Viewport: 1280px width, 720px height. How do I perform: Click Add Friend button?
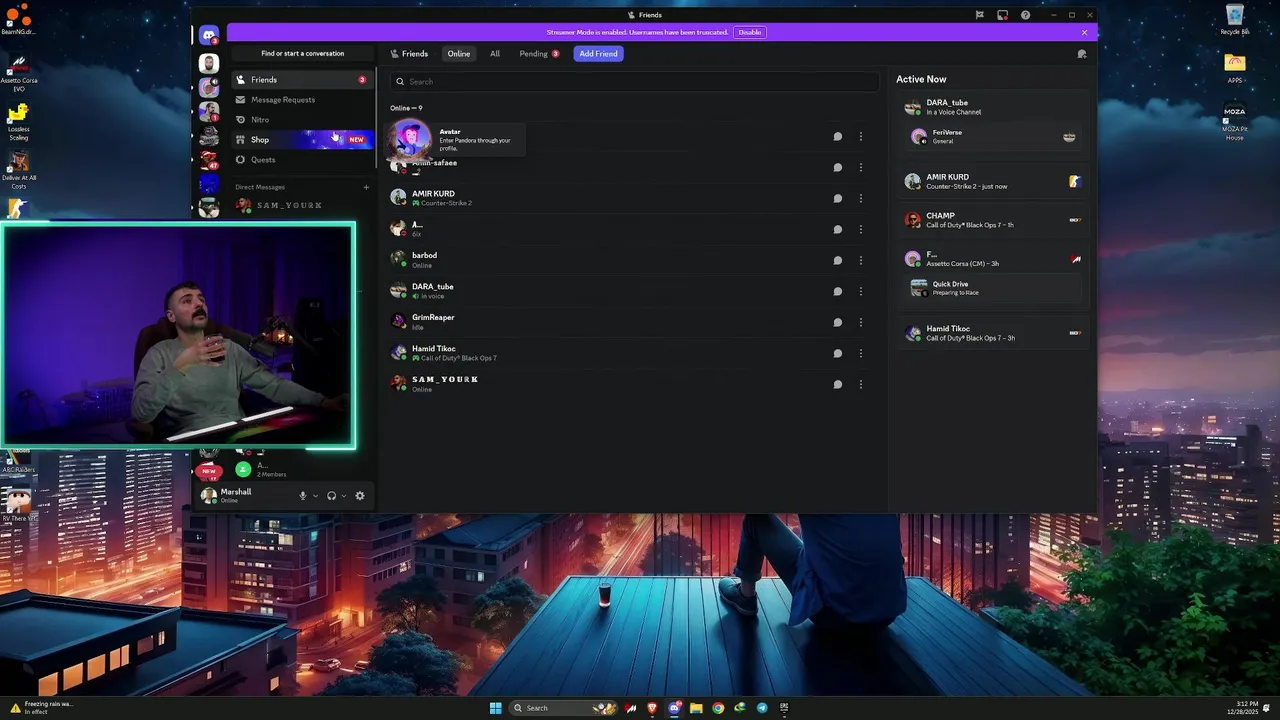[x=598, y=54]
